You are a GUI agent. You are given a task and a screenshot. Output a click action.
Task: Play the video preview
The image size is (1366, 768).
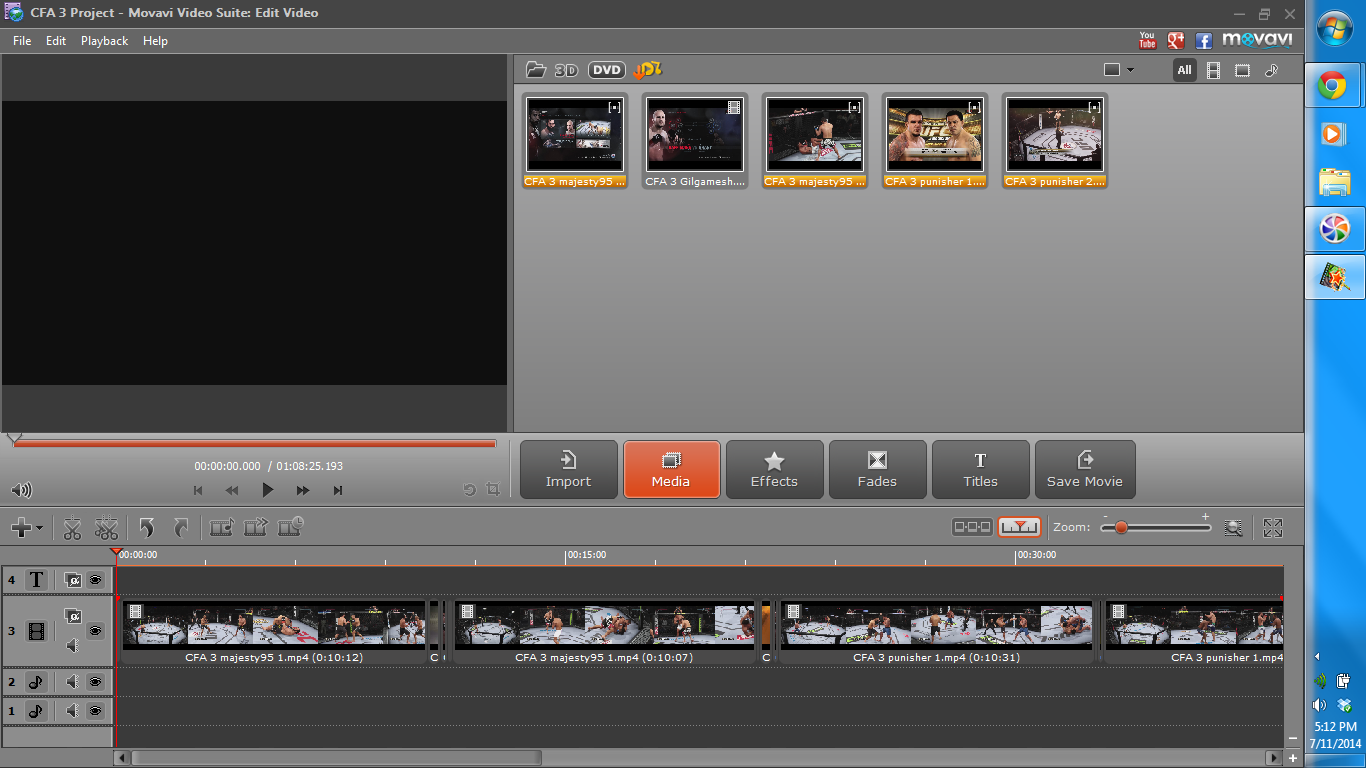tap(267, 490)
